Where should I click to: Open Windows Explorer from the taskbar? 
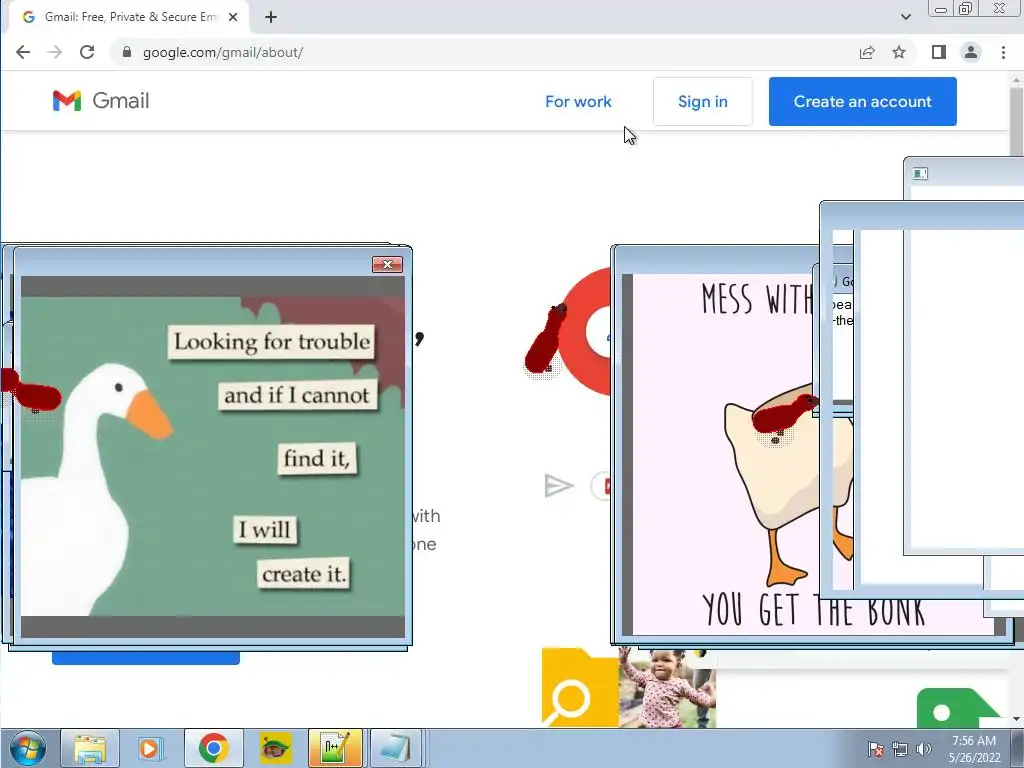click(x=90, y=748)
